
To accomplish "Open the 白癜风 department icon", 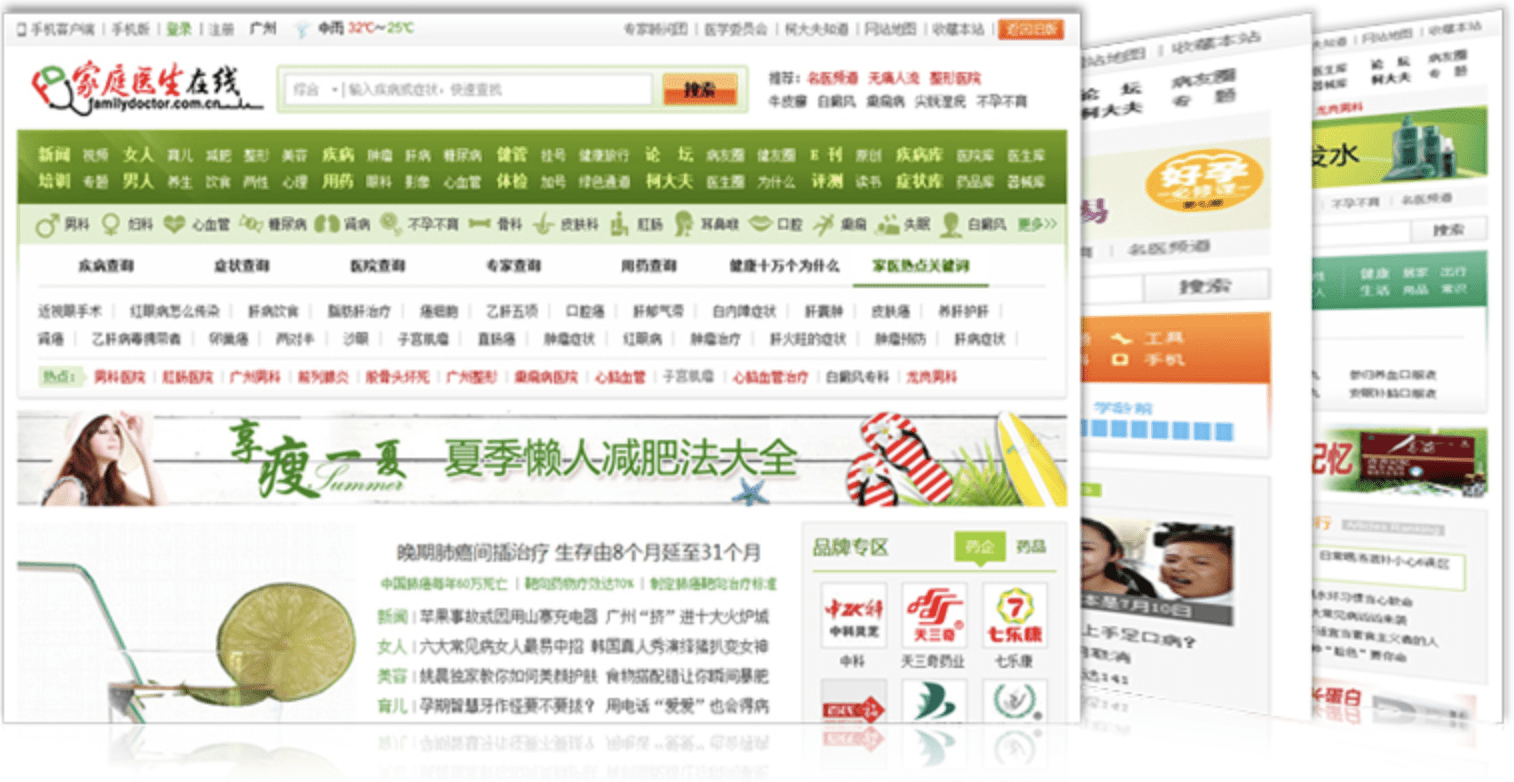I will 951,224.
